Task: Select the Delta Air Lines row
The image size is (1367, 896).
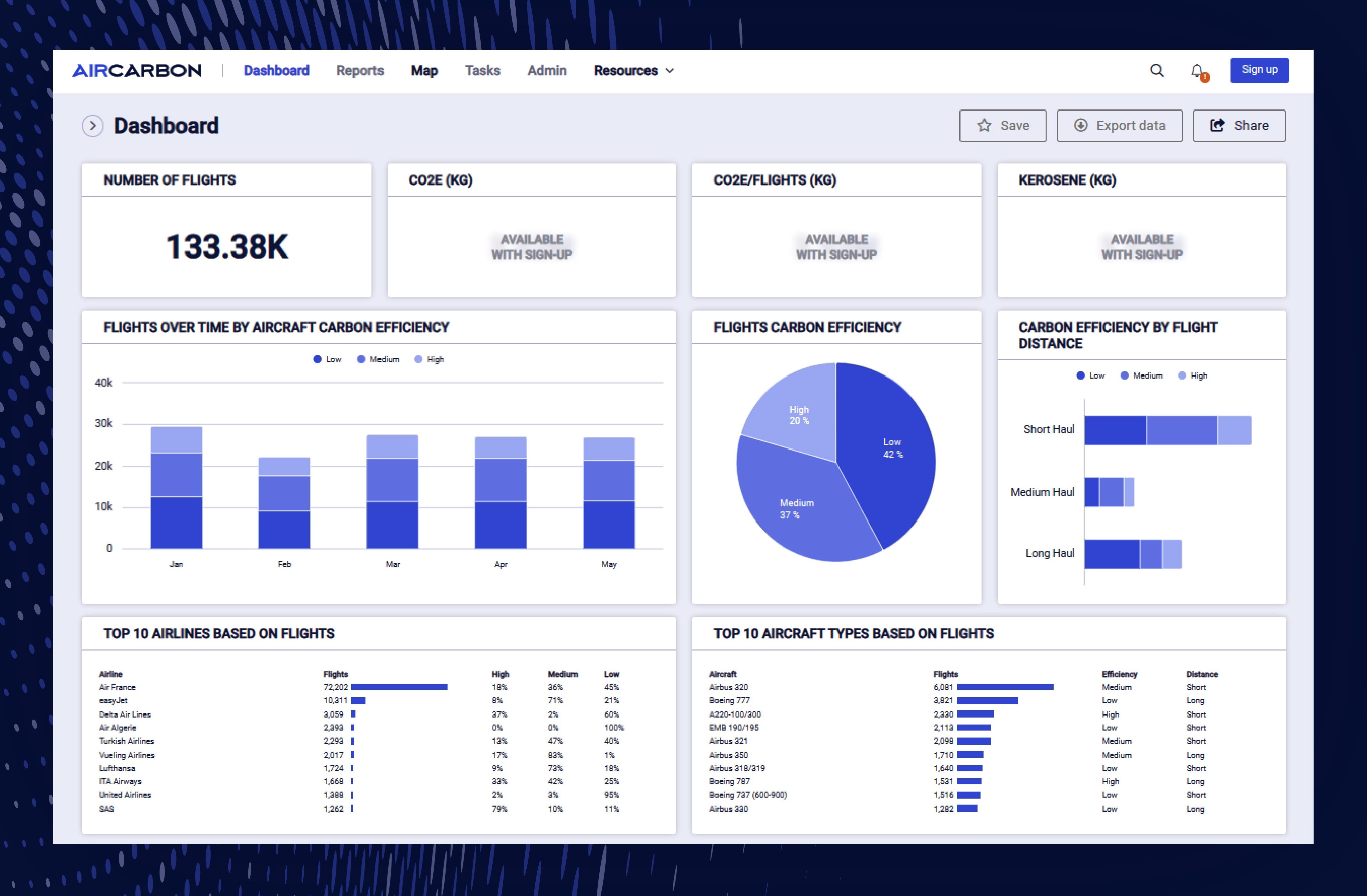Action: tap(362, 715)
